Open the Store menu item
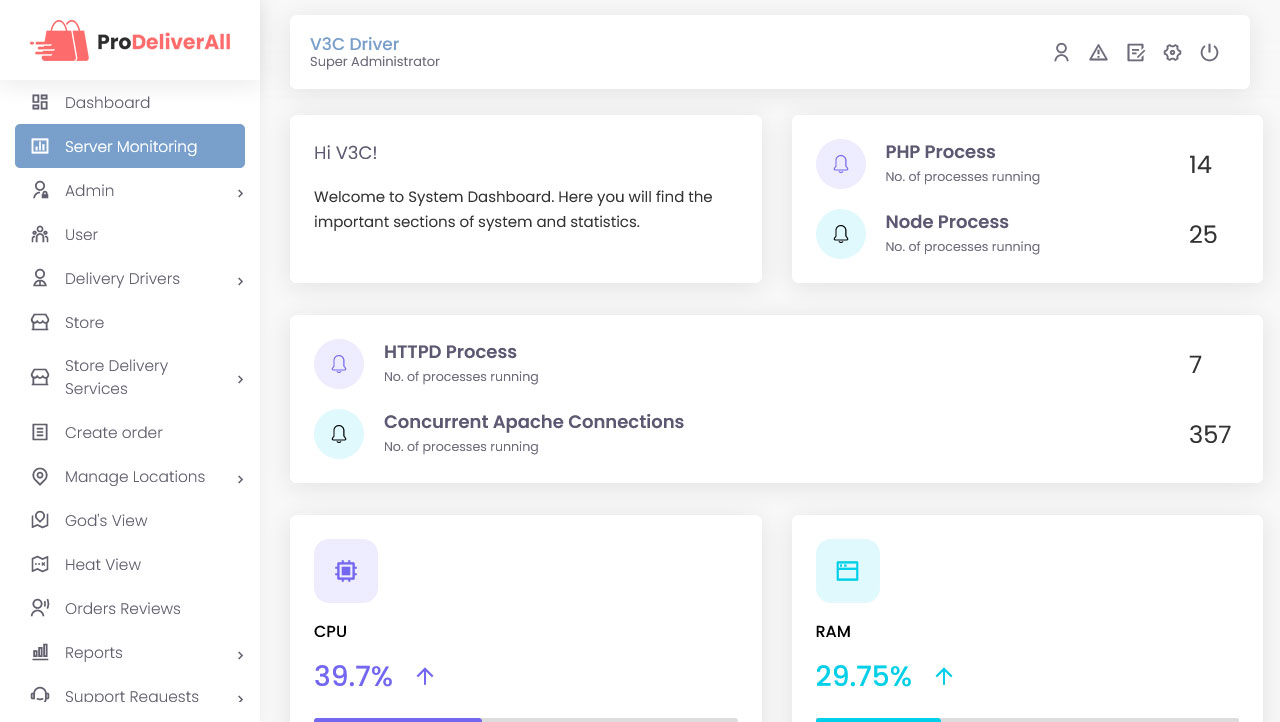Viewport: 1280px width, 722px height. [130, 322]
